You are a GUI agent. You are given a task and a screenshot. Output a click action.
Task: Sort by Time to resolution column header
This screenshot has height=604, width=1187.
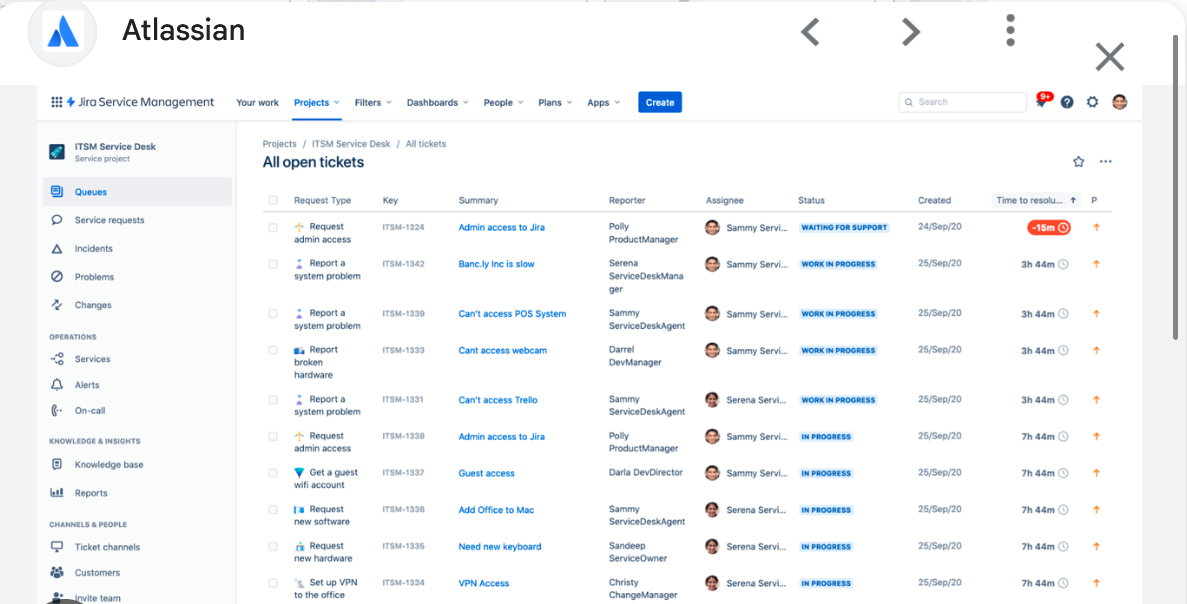tap(1036, 201)
